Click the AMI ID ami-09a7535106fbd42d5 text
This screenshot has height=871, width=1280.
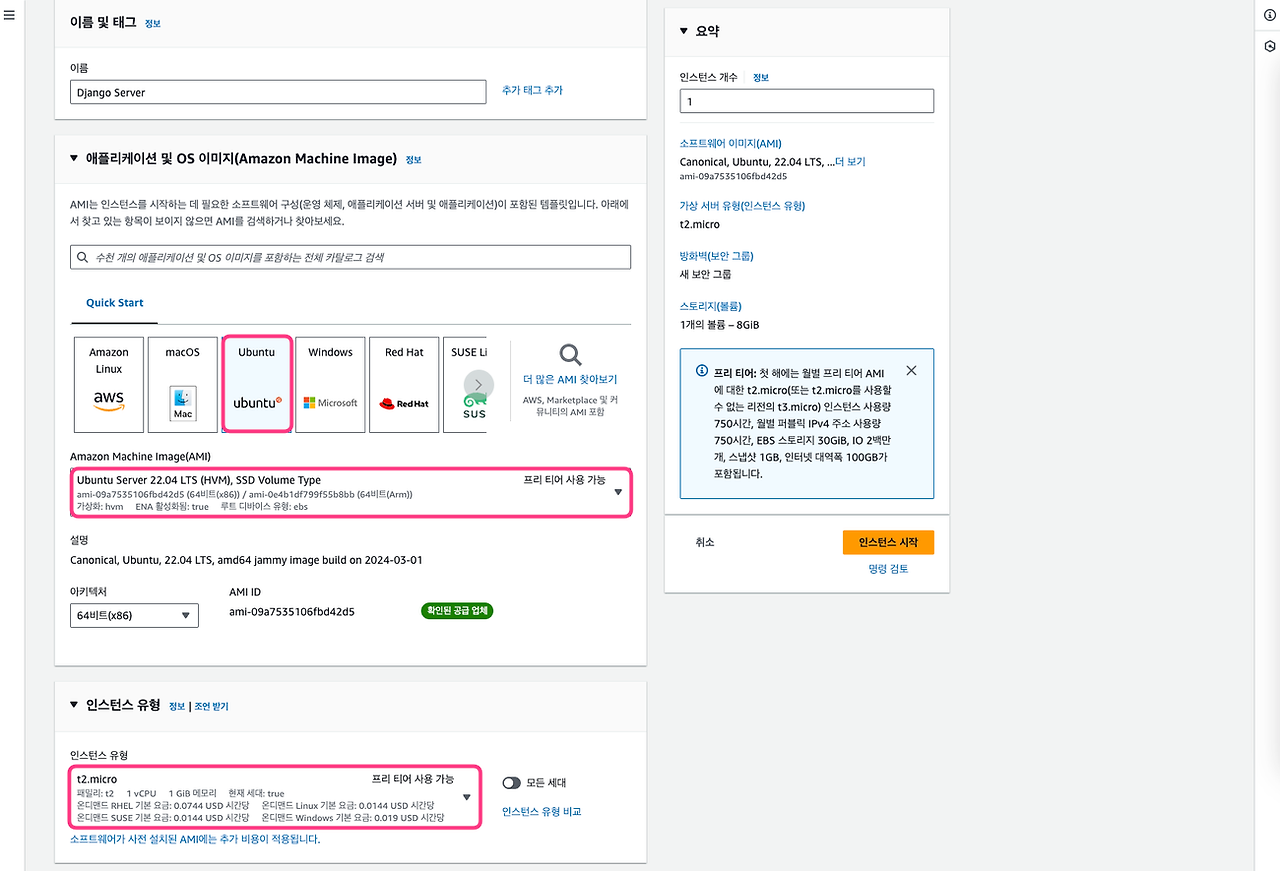point(292,612)
